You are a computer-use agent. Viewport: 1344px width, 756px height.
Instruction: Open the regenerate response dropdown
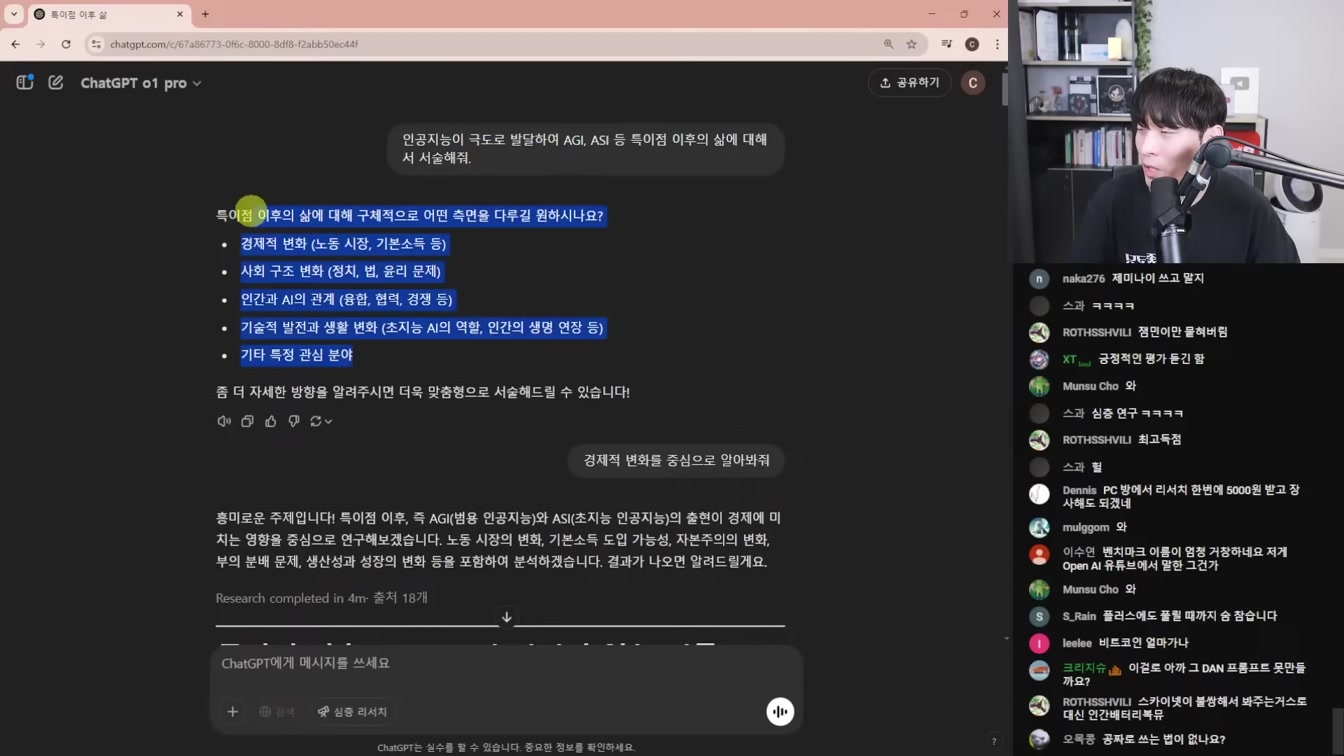pyautogui.click(x=321, y=421)
